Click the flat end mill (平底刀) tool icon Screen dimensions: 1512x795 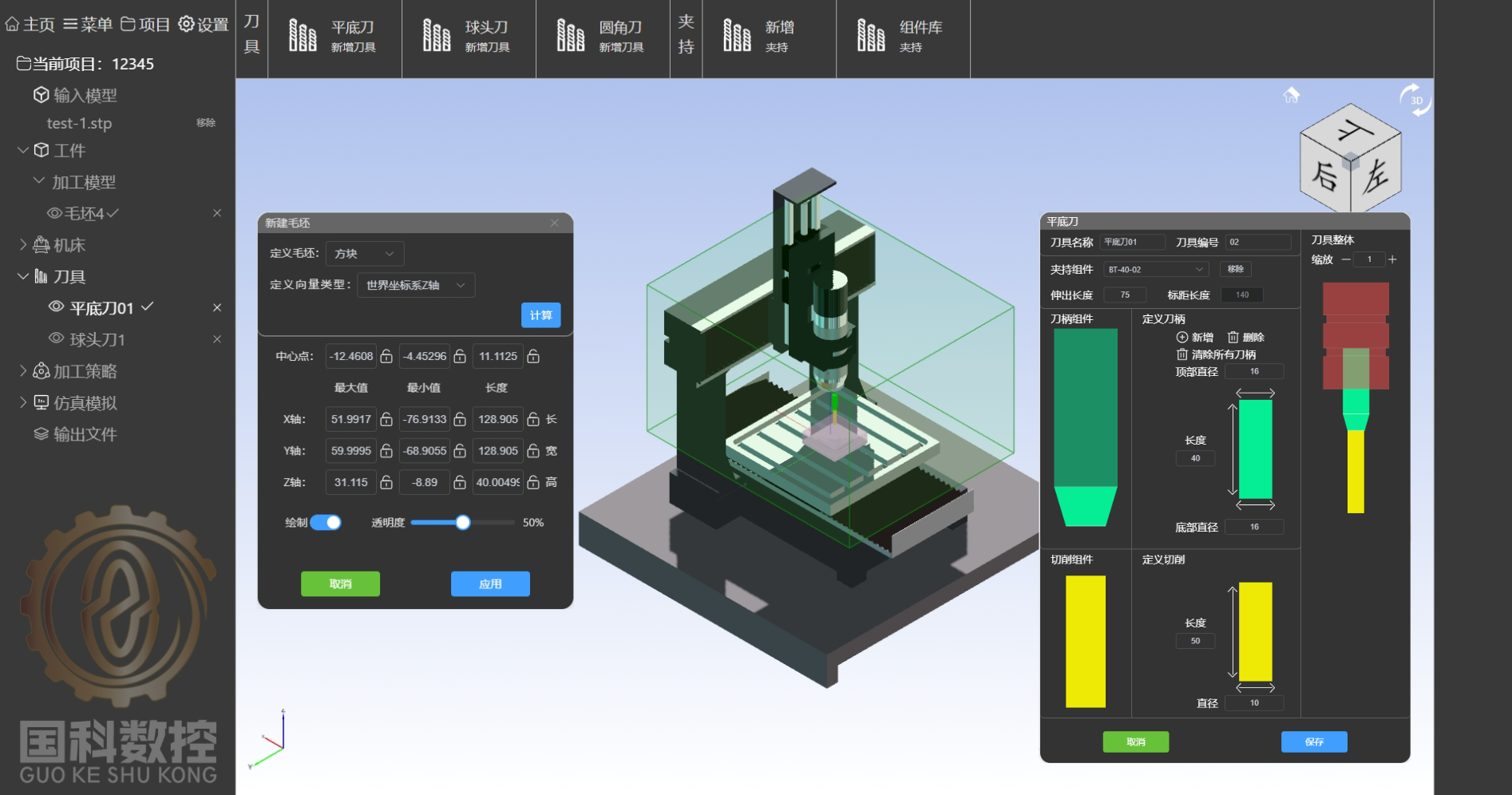pos(303,36)
